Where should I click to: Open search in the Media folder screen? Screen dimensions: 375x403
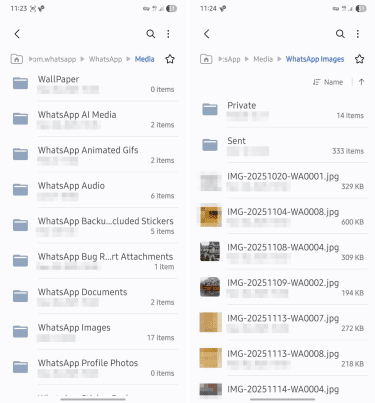(151, 34)
